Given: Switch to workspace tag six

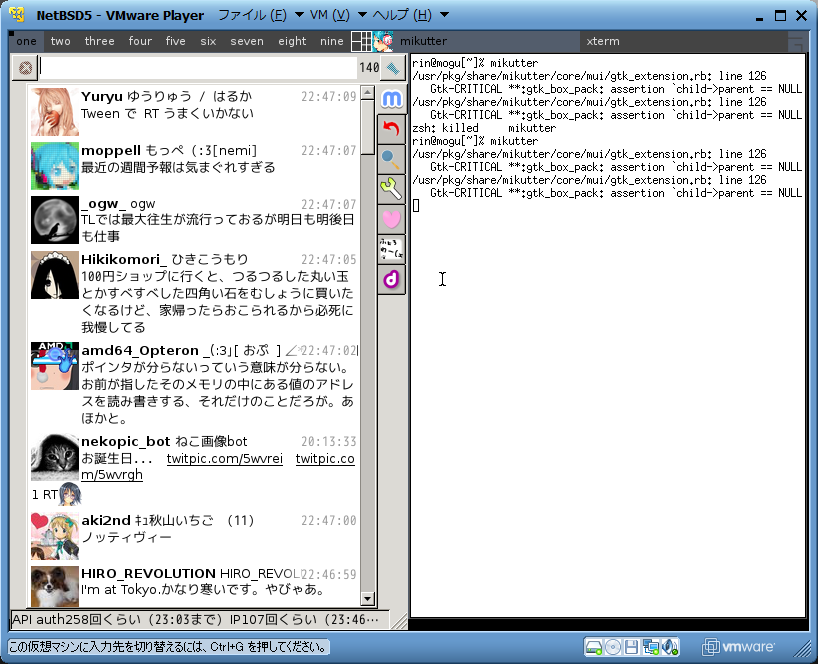Looking at the screenshot, I should [208, 41].
